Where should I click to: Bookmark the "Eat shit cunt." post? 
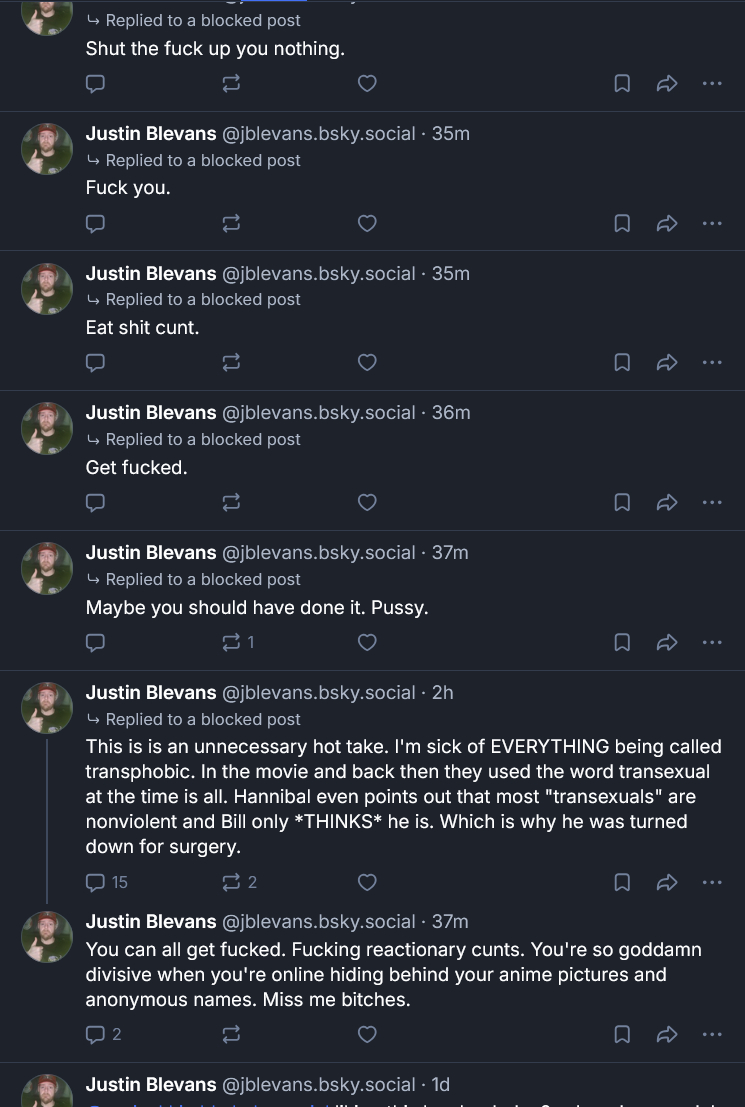click(x=622, y=362)
